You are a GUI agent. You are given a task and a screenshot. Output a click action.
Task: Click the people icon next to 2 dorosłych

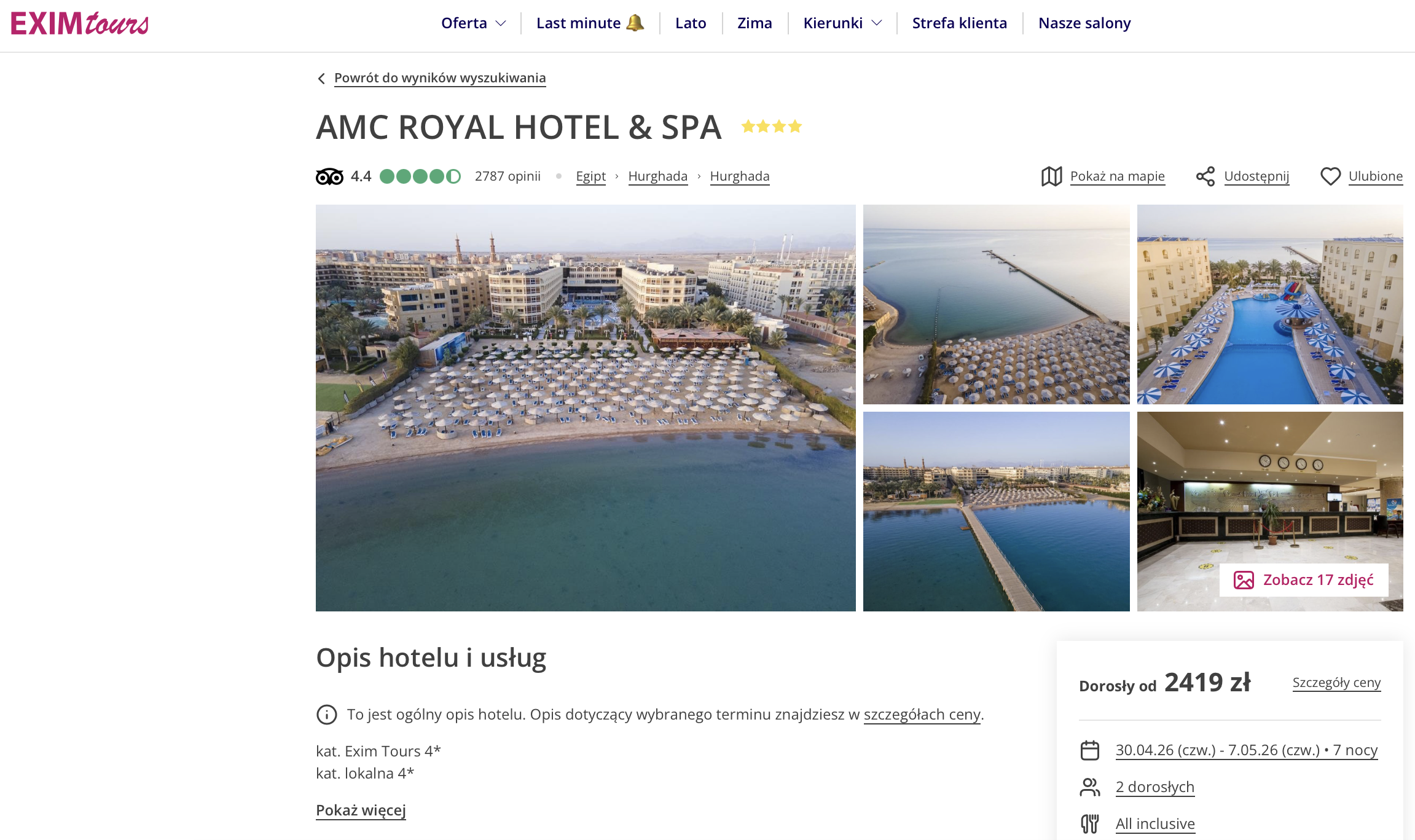tap(1089, 787)
